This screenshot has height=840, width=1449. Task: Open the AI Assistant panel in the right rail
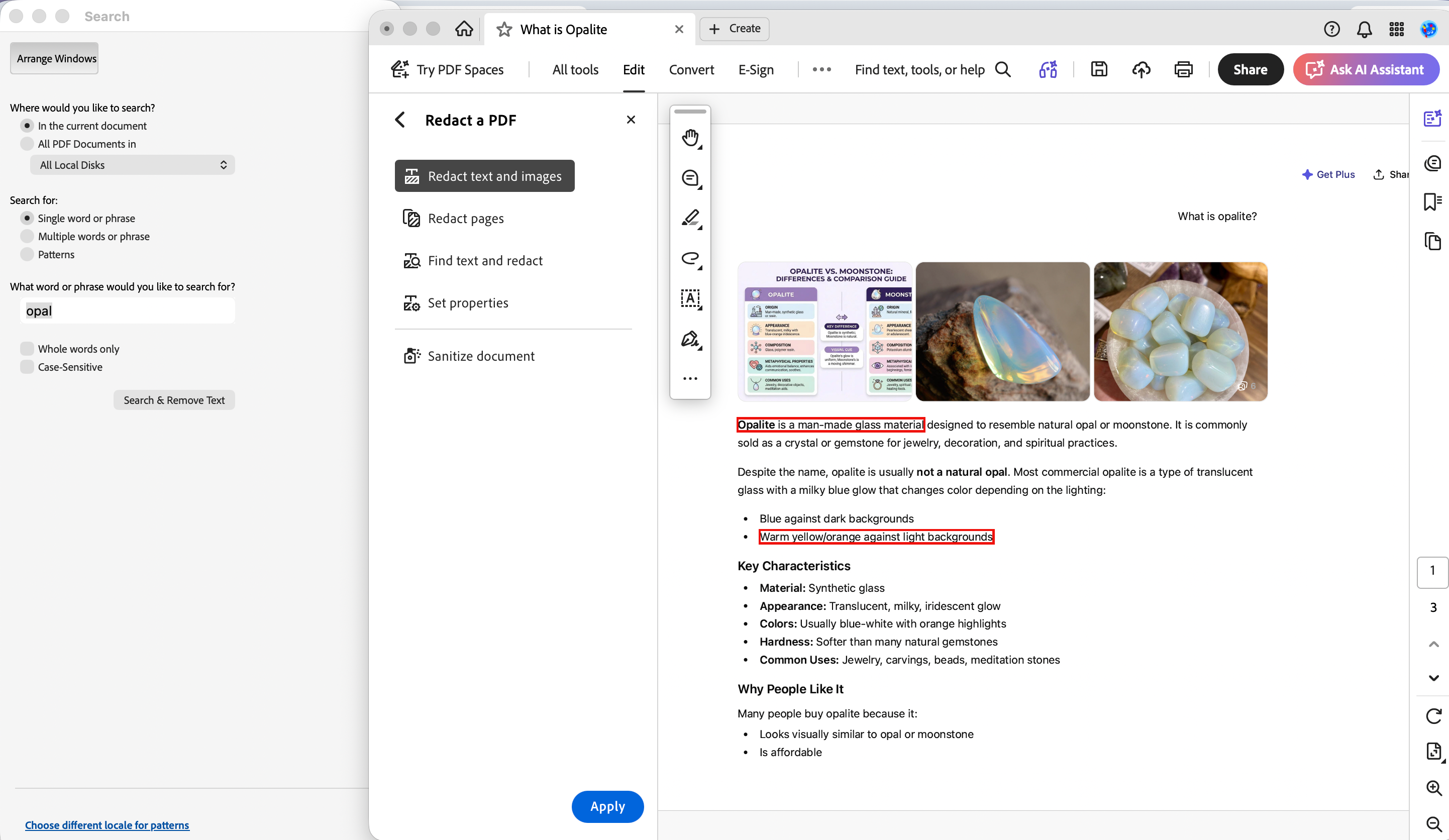point(1432,119)
